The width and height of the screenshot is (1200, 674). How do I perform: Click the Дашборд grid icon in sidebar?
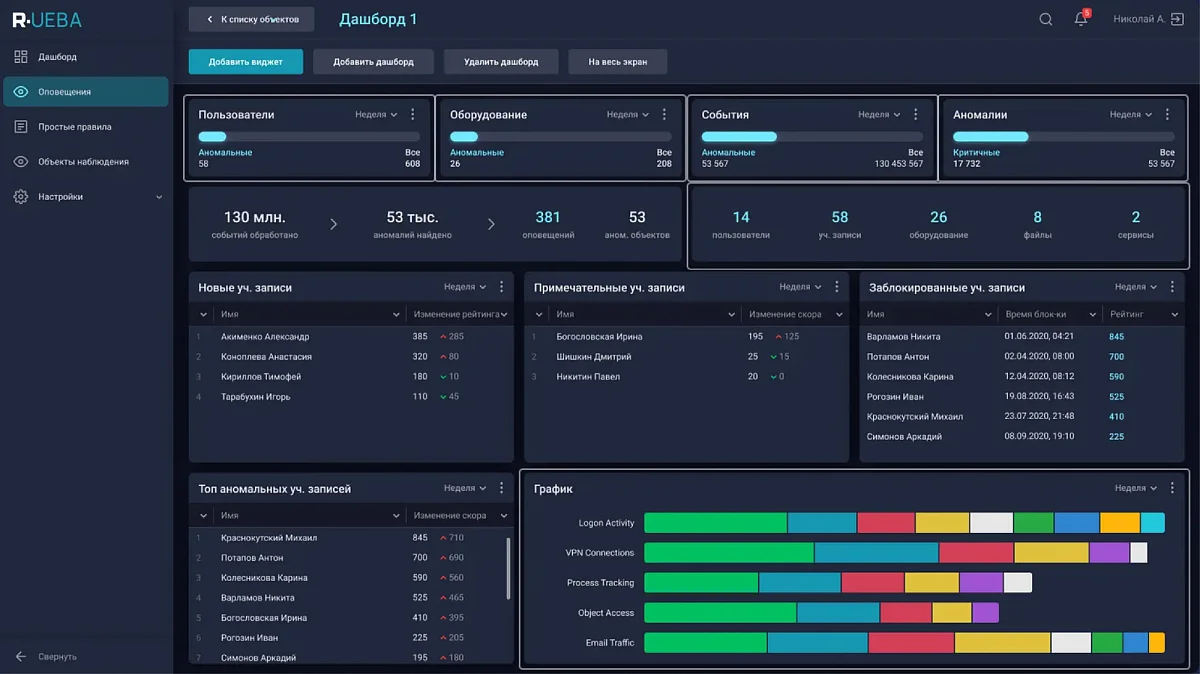(21, 57)
